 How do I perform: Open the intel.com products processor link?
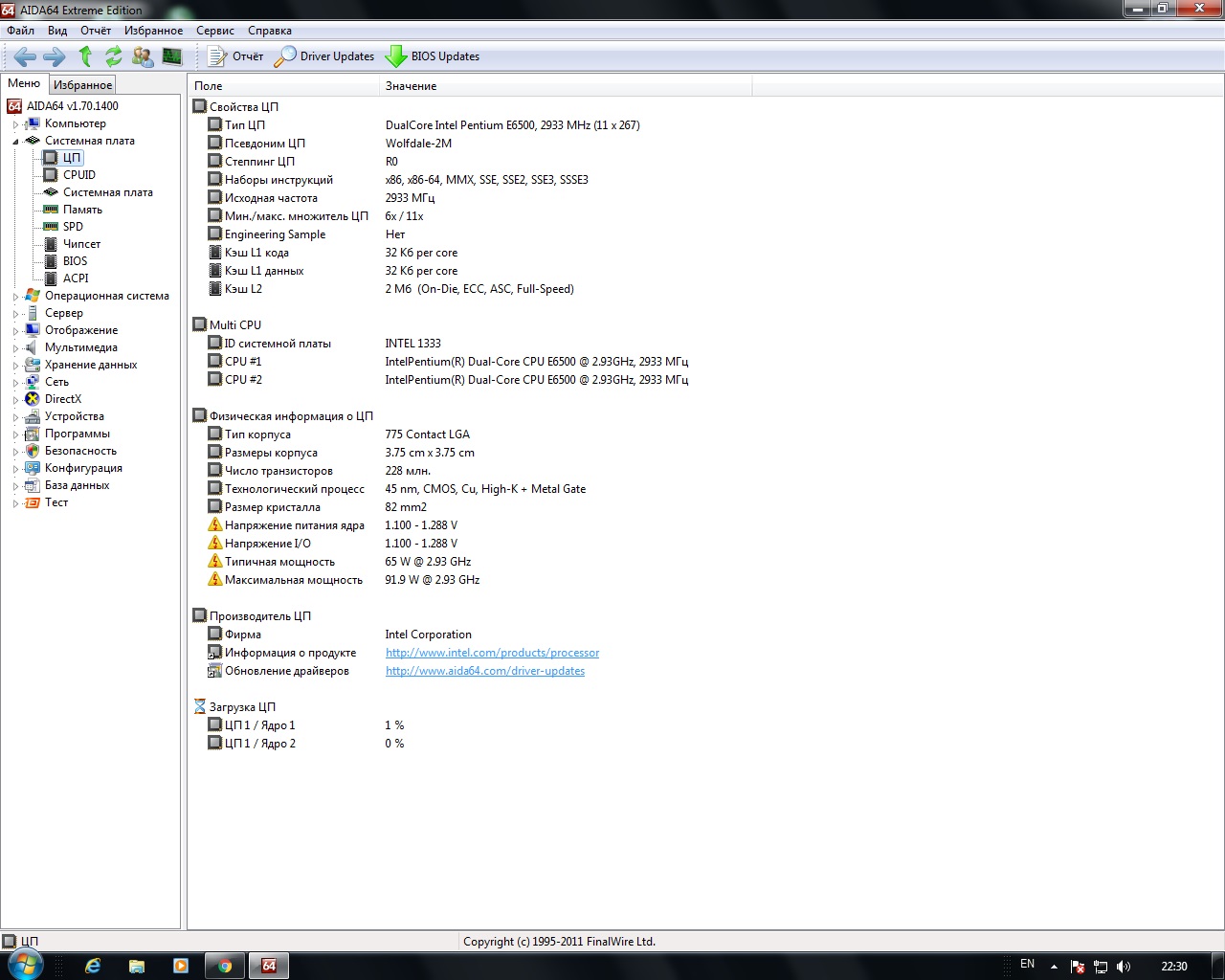492,653
